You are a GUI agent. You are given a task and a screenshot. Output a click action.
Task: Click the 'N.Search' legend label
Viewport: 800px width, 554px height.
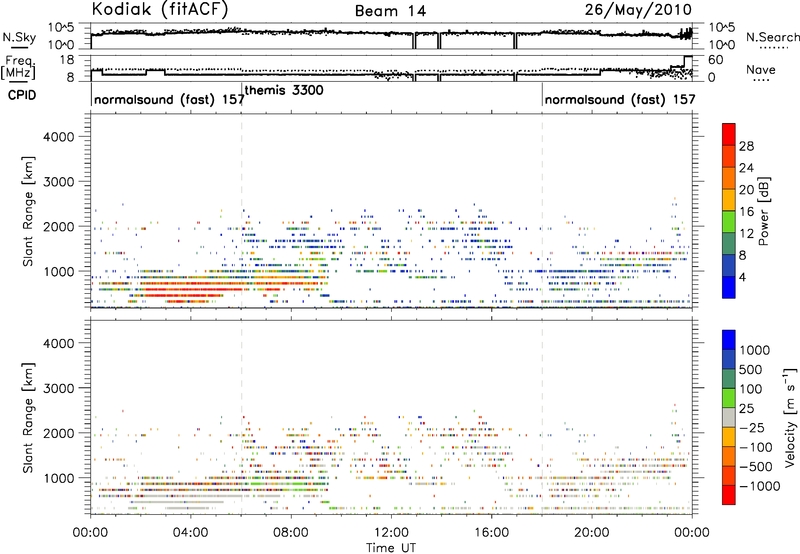[772, 37]
